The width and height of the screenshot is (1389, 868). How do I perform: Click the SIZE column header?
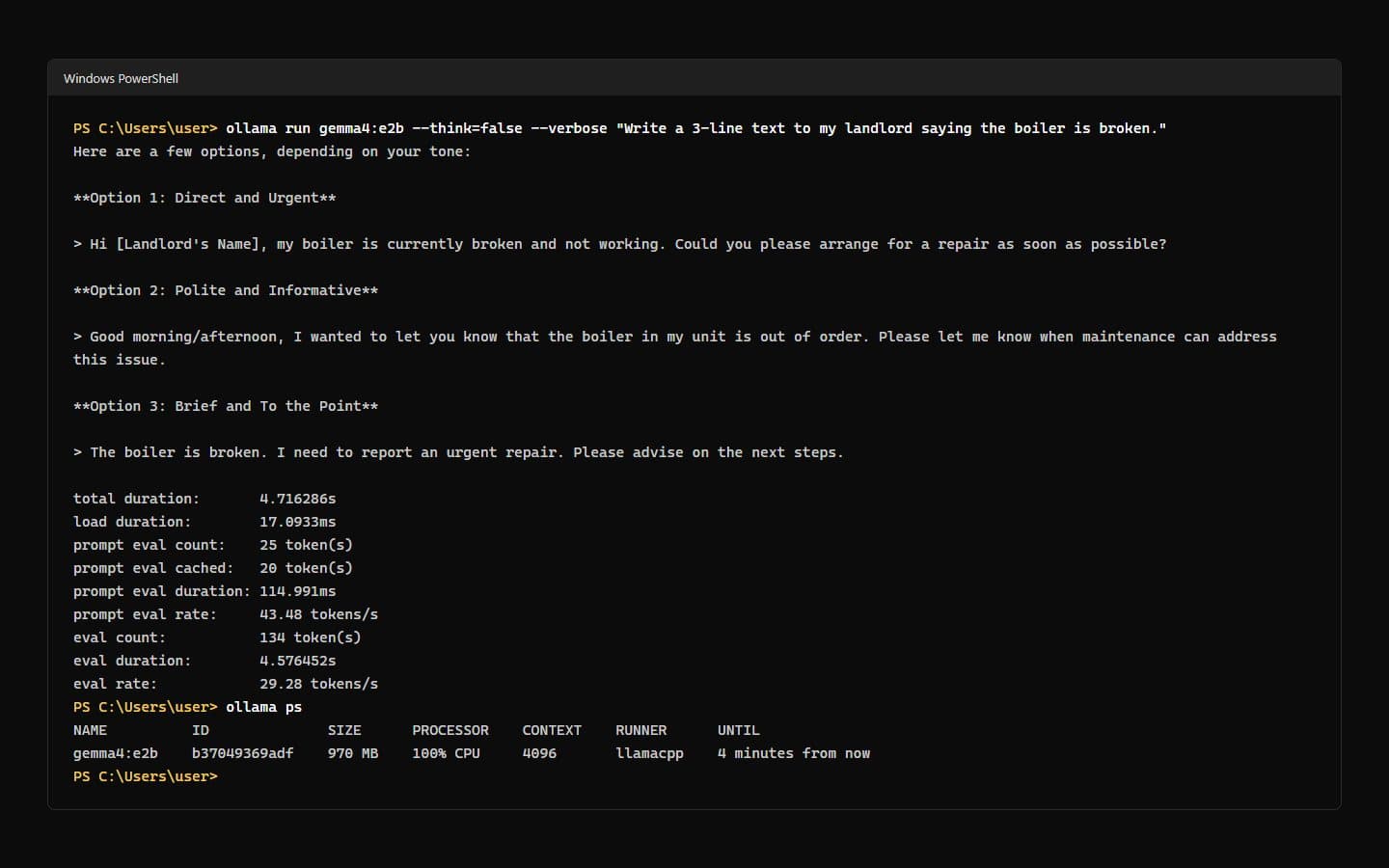tap(344, 730)
